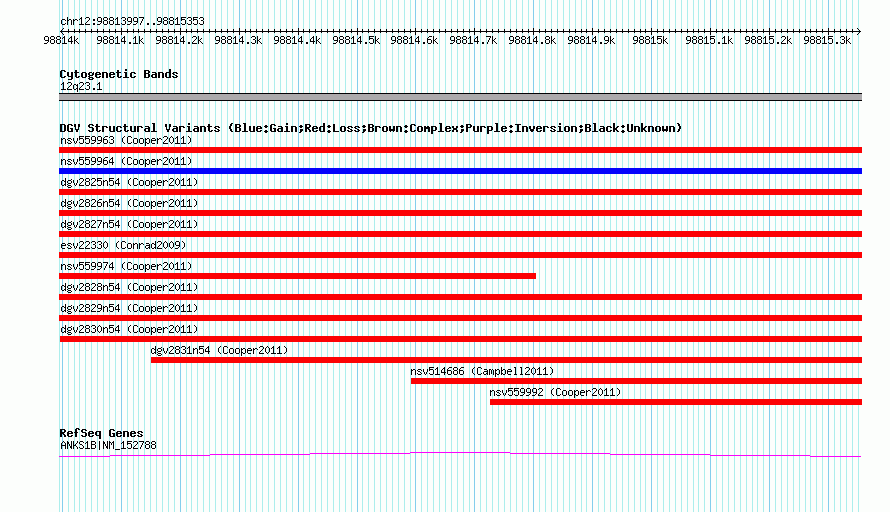Click the red bar under nsv559963

(460, 150)
